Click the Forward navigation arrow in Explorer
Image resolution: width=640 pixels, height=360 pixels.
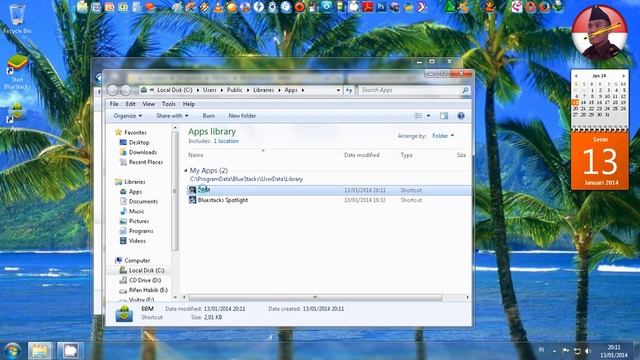point(126,90)
